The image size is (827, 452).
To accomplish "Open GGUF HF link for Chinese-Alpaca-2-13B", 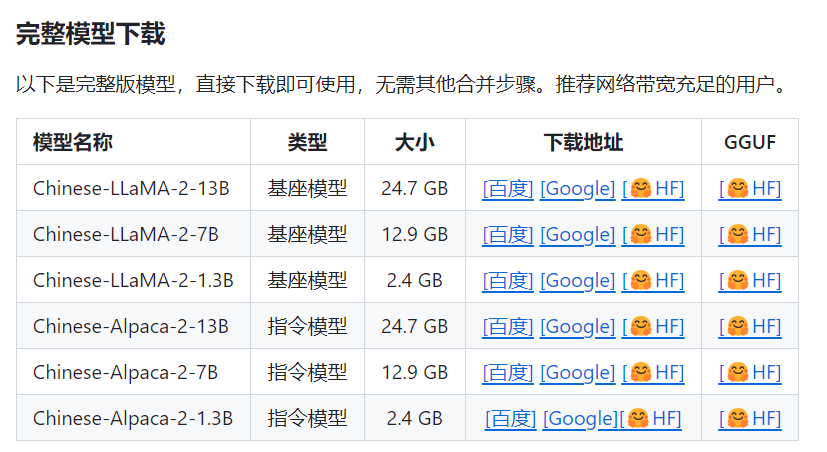I will click(x=750, y=327).
